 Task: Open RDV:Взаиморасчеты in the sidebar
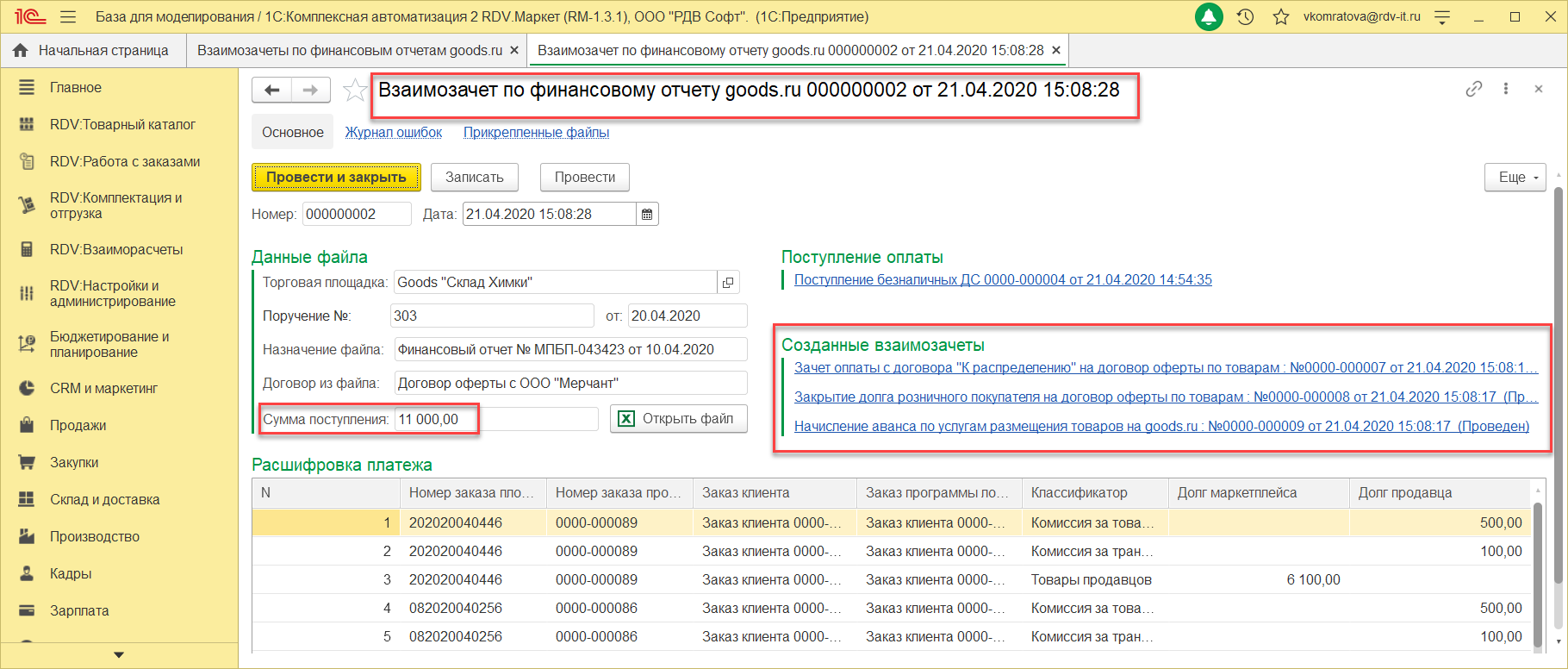pos(116,249)
